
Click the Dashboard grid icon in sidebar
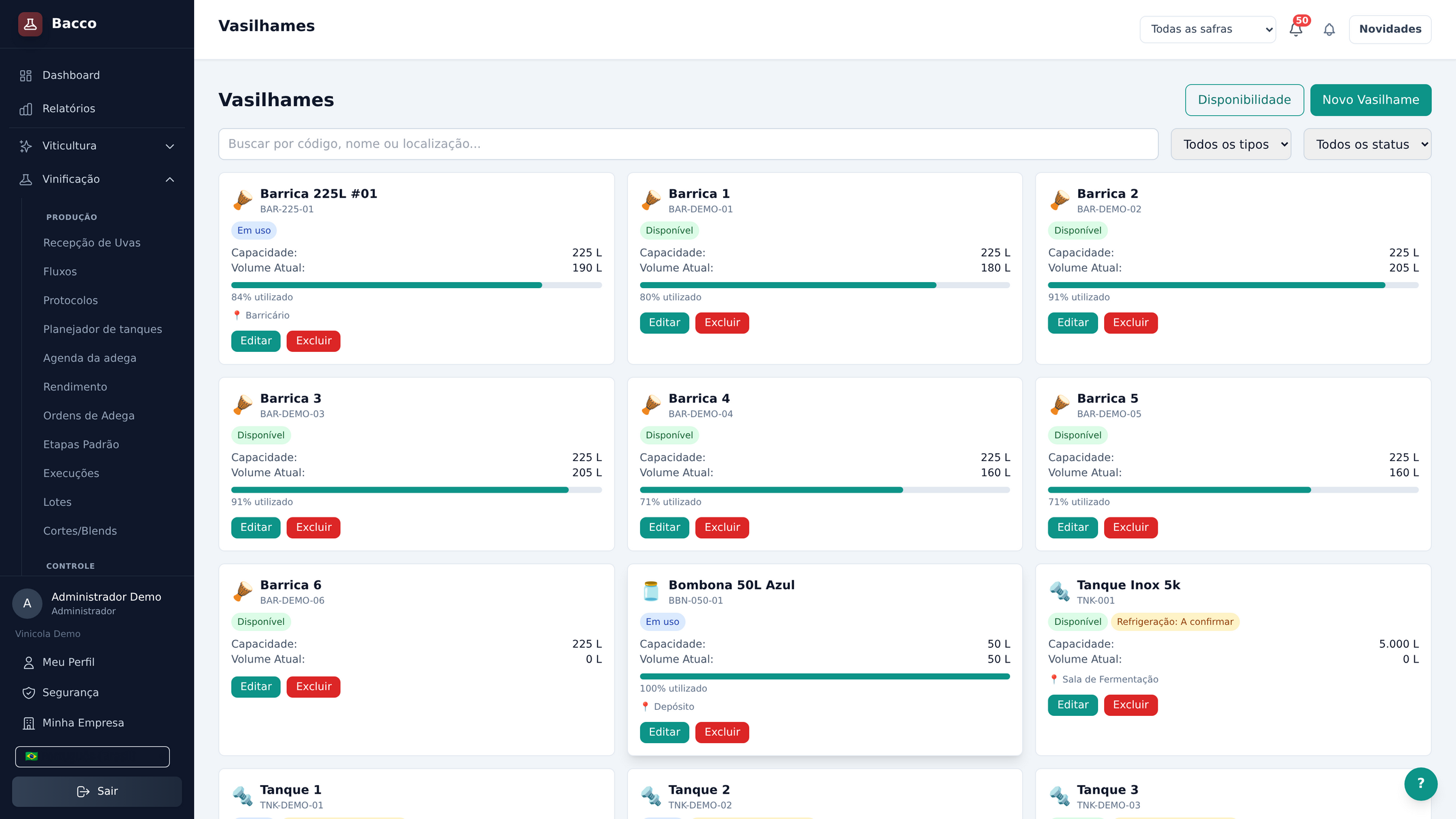25,75
